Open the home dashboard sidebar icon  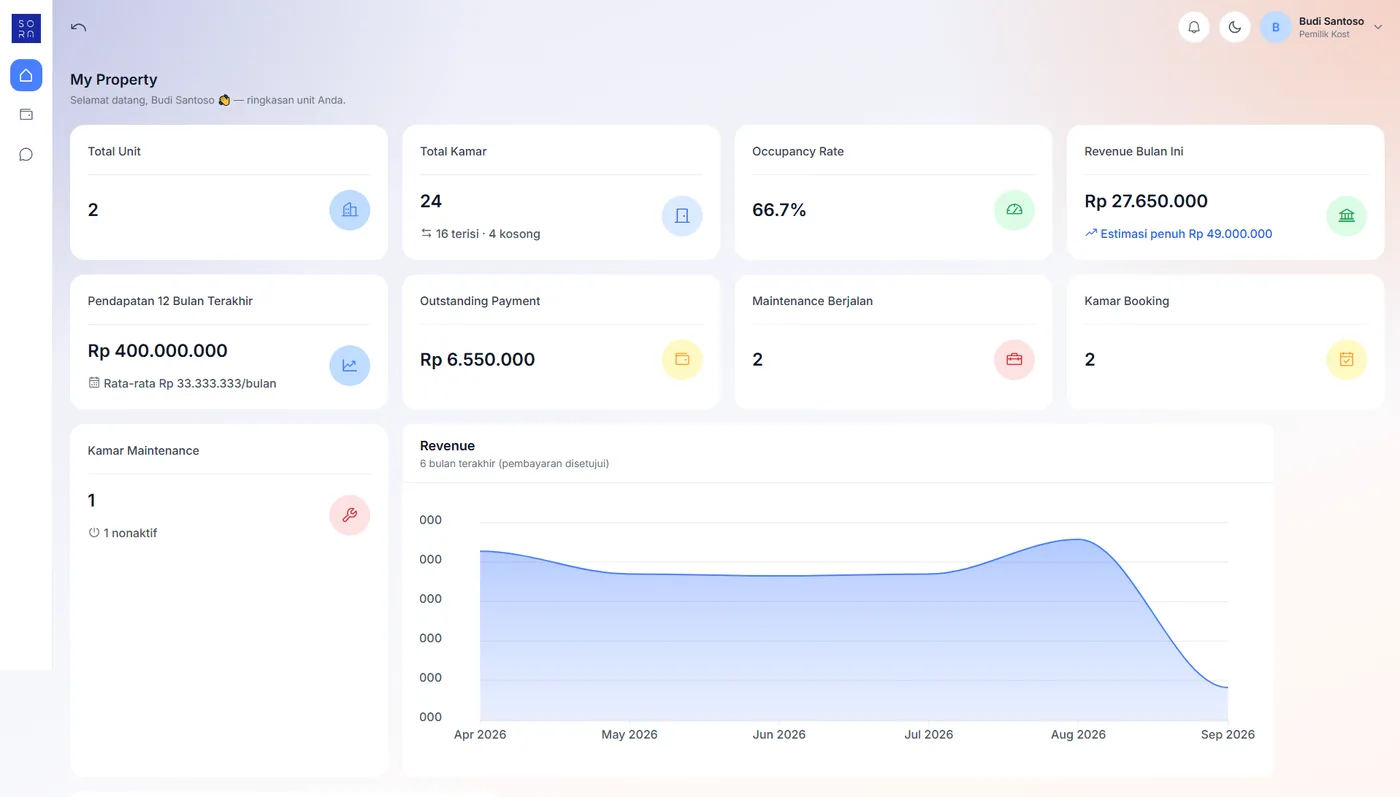[x=26, y=75]
